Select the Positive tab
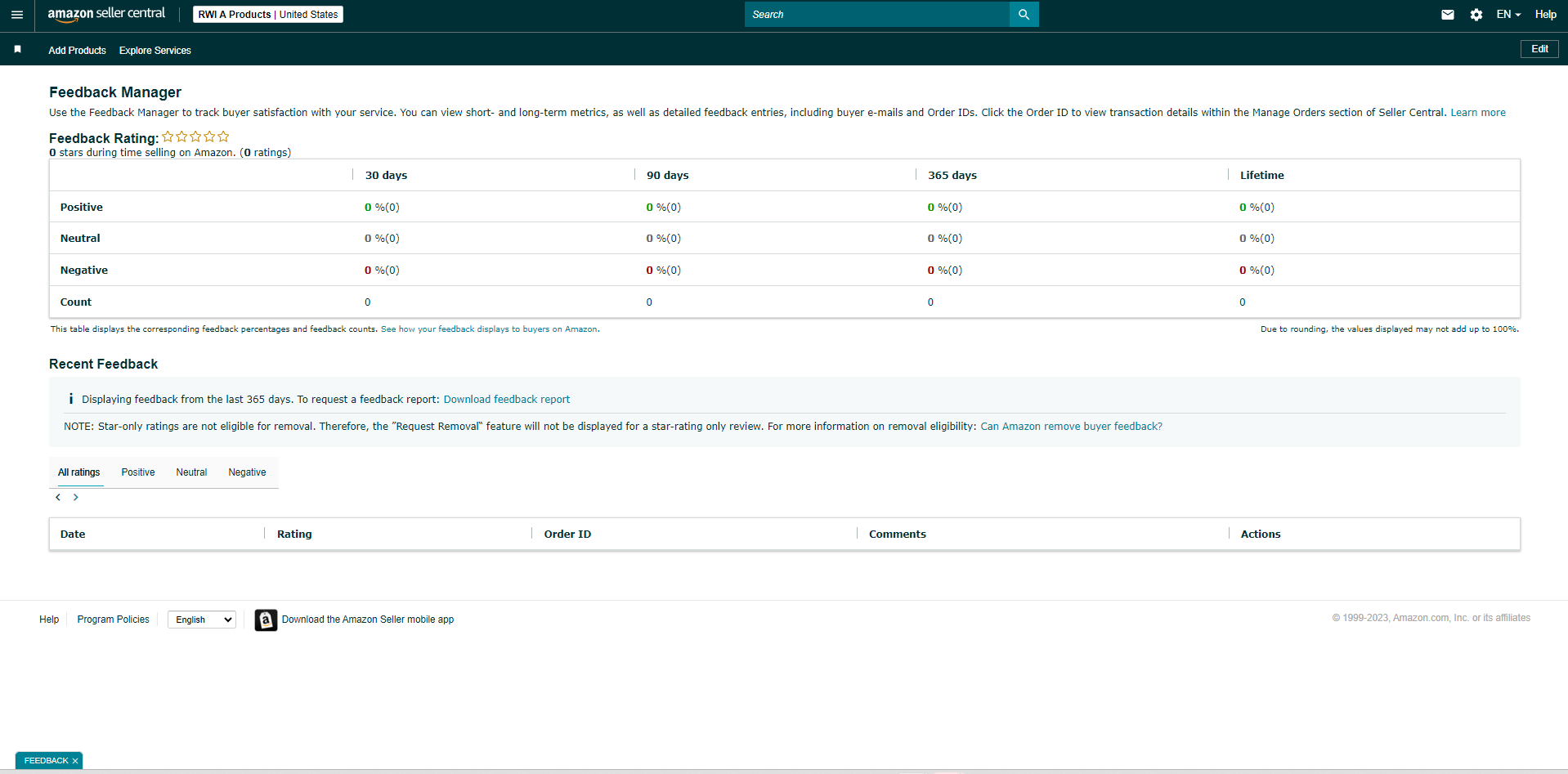The height and width of the screenshot is (774, 1568). 138,472
